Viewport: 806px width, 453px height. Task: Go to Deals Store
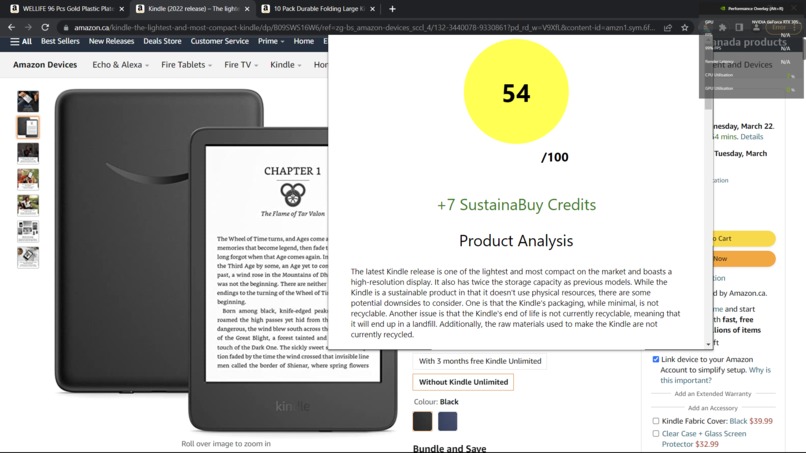[x=162, y=41]
